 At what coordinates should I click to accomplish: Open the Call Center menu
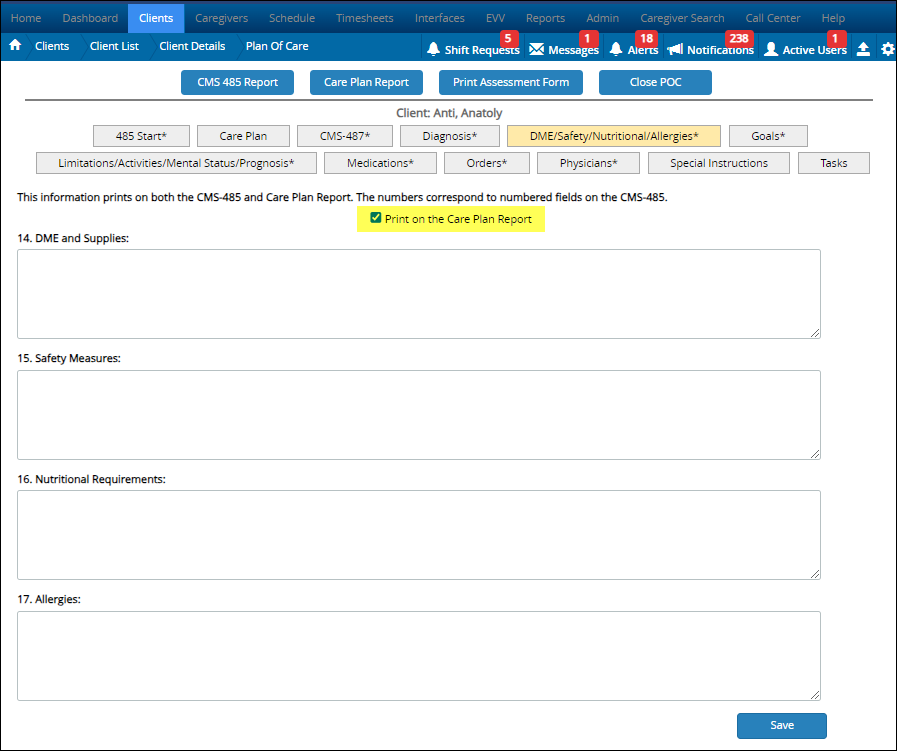772,18
